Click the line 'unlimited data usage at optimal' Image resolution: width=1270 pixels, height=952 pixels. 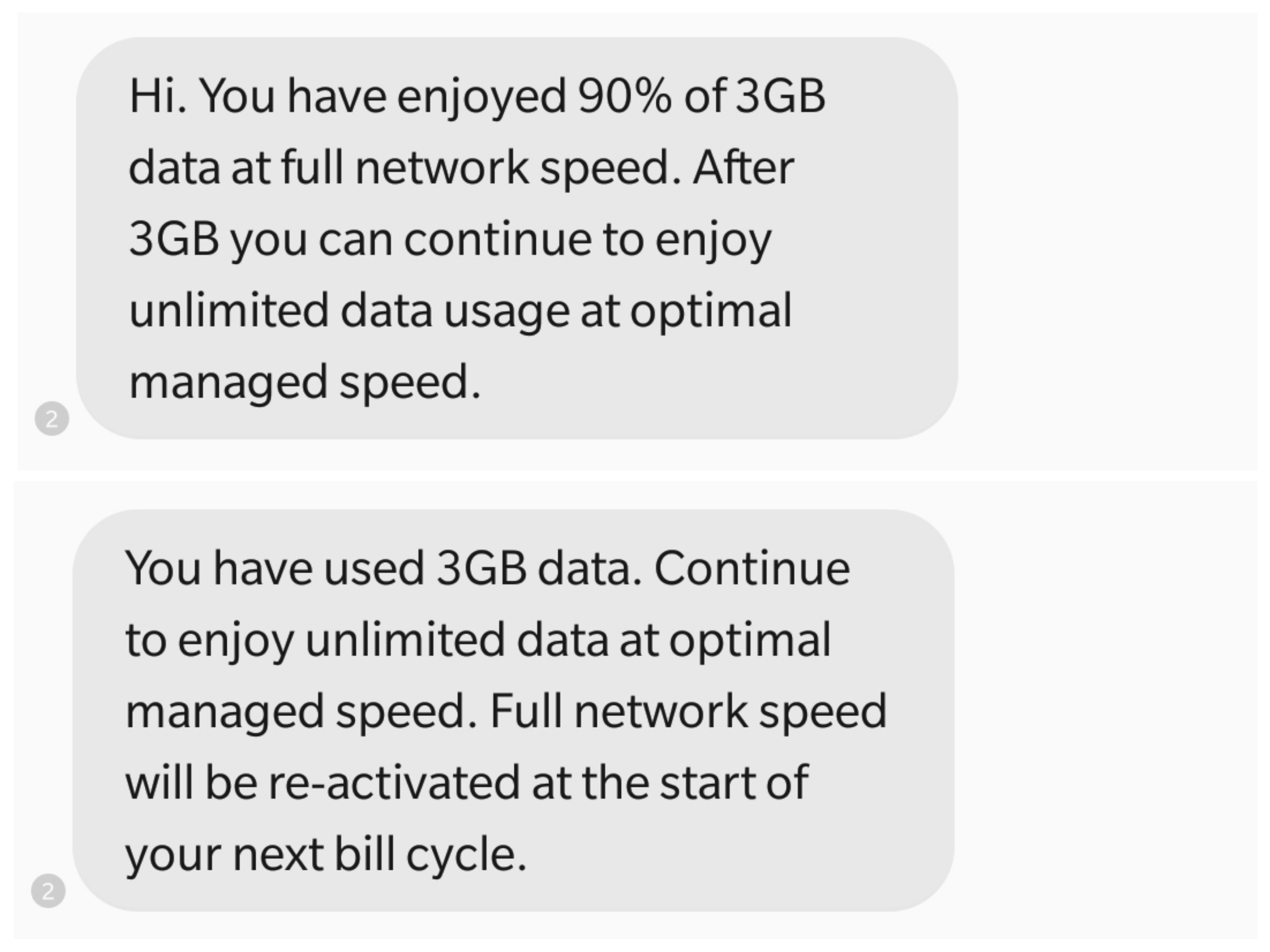point(460,311)
